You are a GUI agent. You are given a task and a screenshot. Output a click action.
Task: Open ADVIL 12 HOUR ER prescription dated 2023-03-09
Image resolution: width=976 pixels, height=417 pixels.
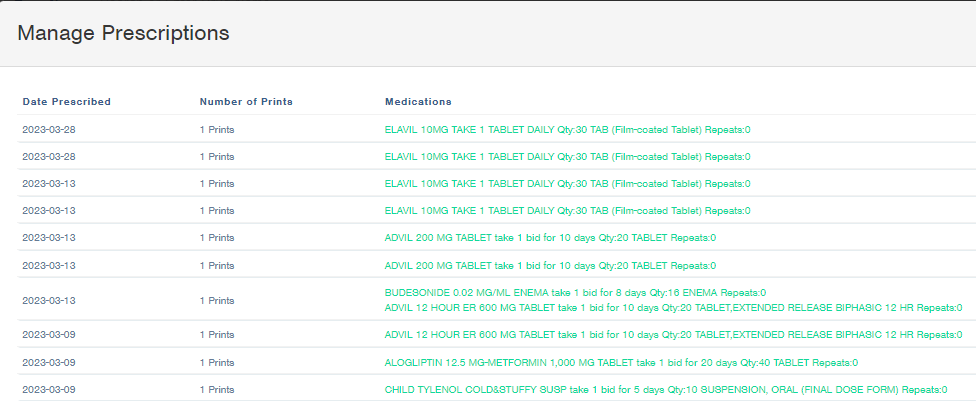click(673, 335)
